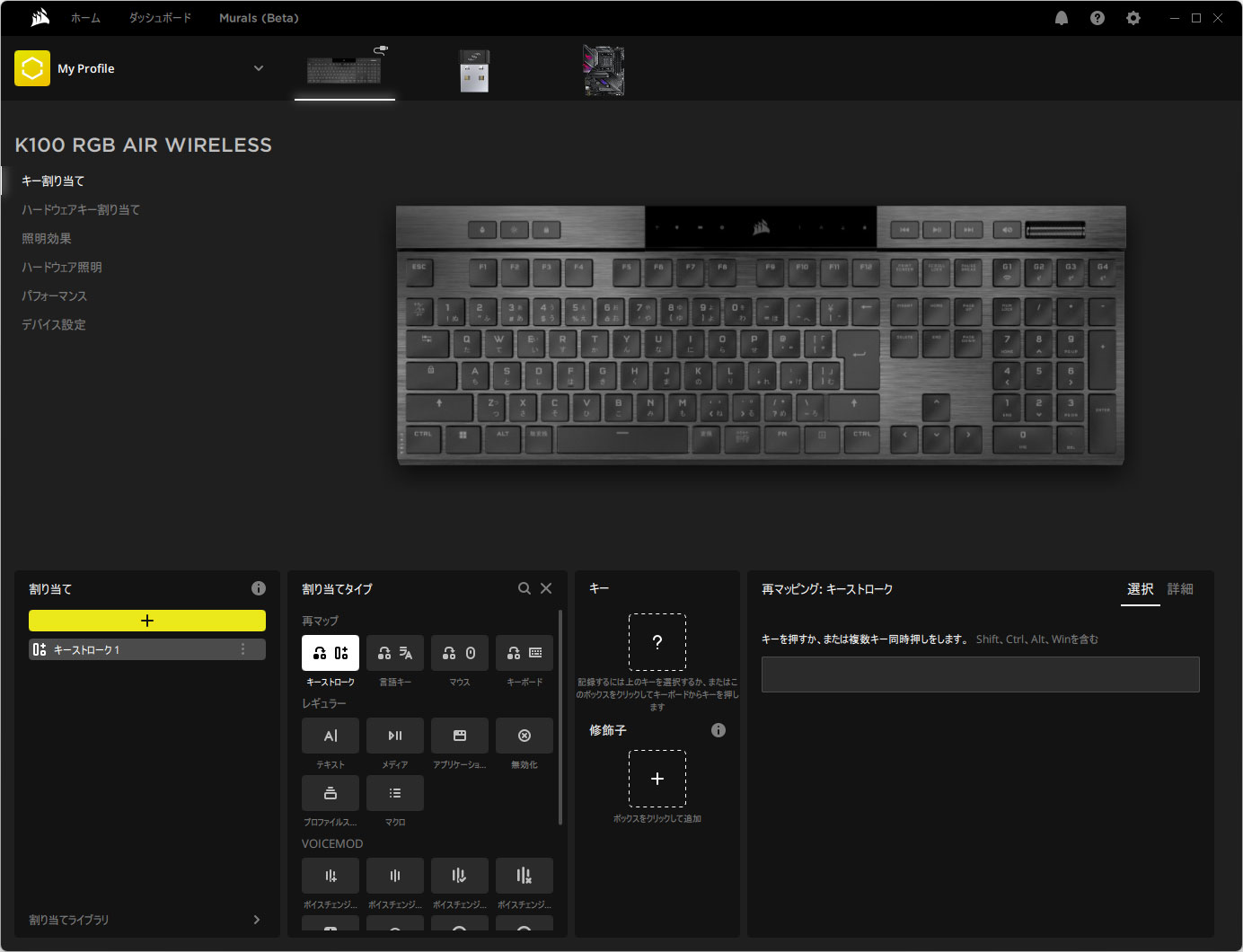Open notifications bell in title bar

1061,18
